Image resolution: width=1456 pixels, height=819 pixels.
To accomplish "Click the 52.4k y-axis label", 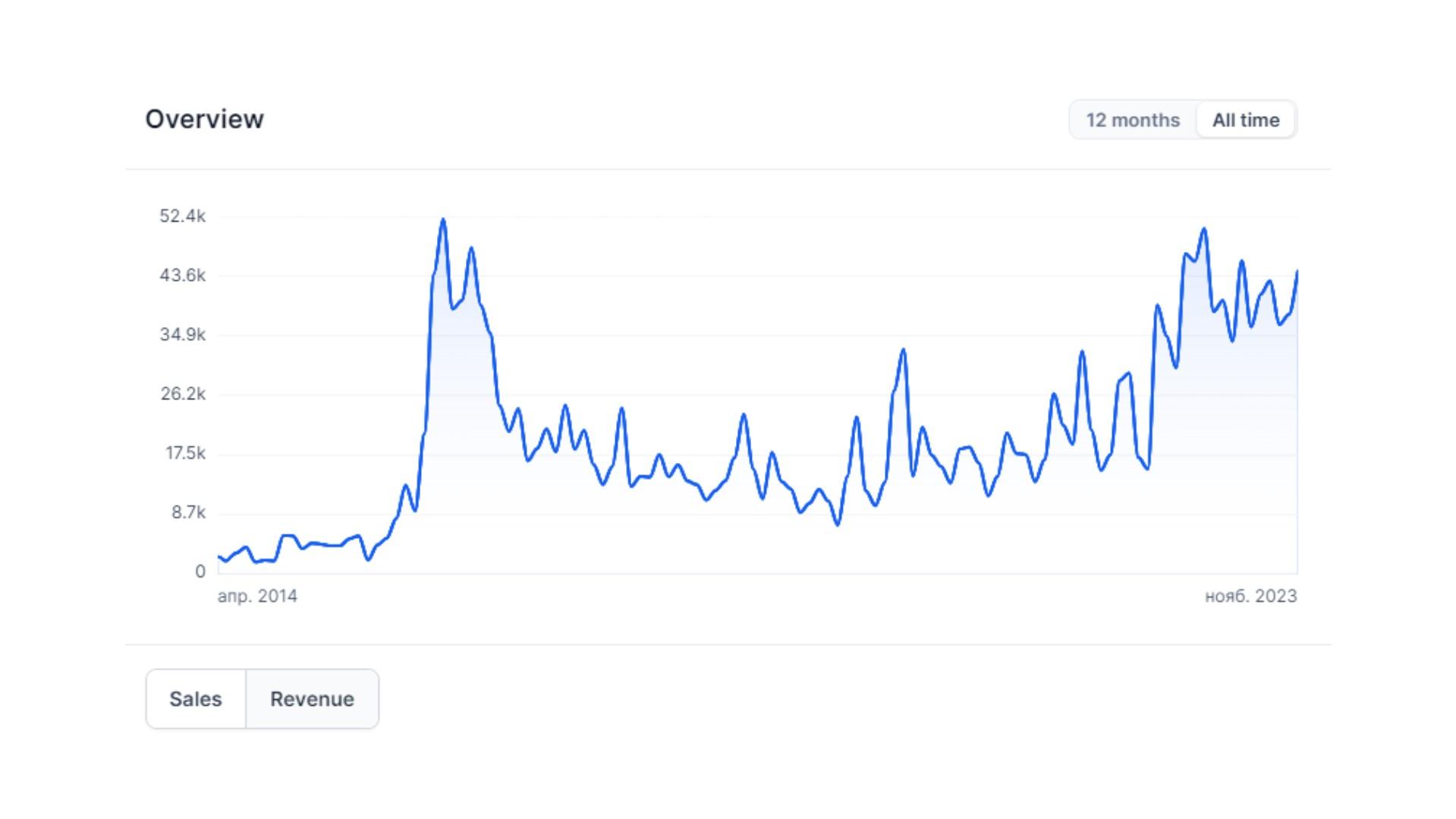I will [182, 216].
